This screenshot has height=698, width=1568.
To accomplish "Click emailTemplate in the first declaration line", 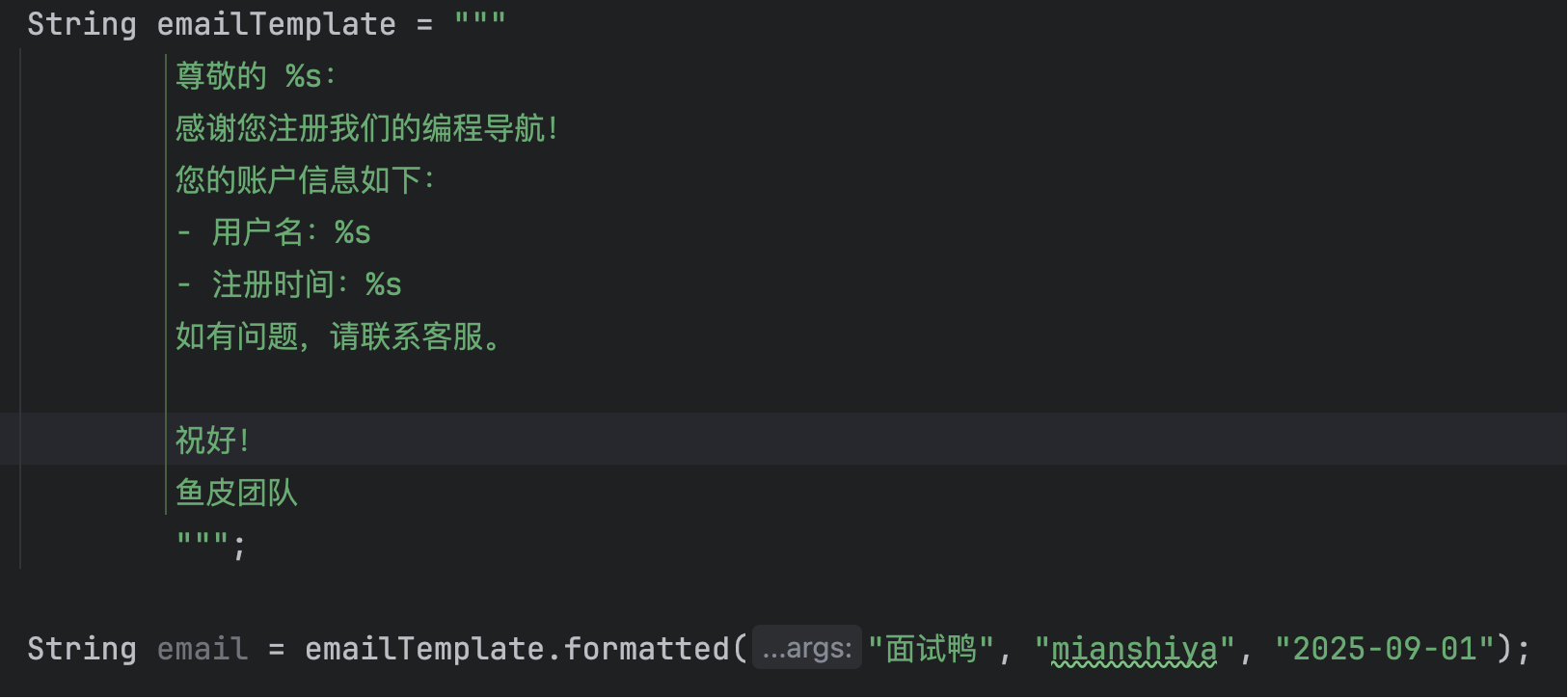I will click(x=276, y=24).
